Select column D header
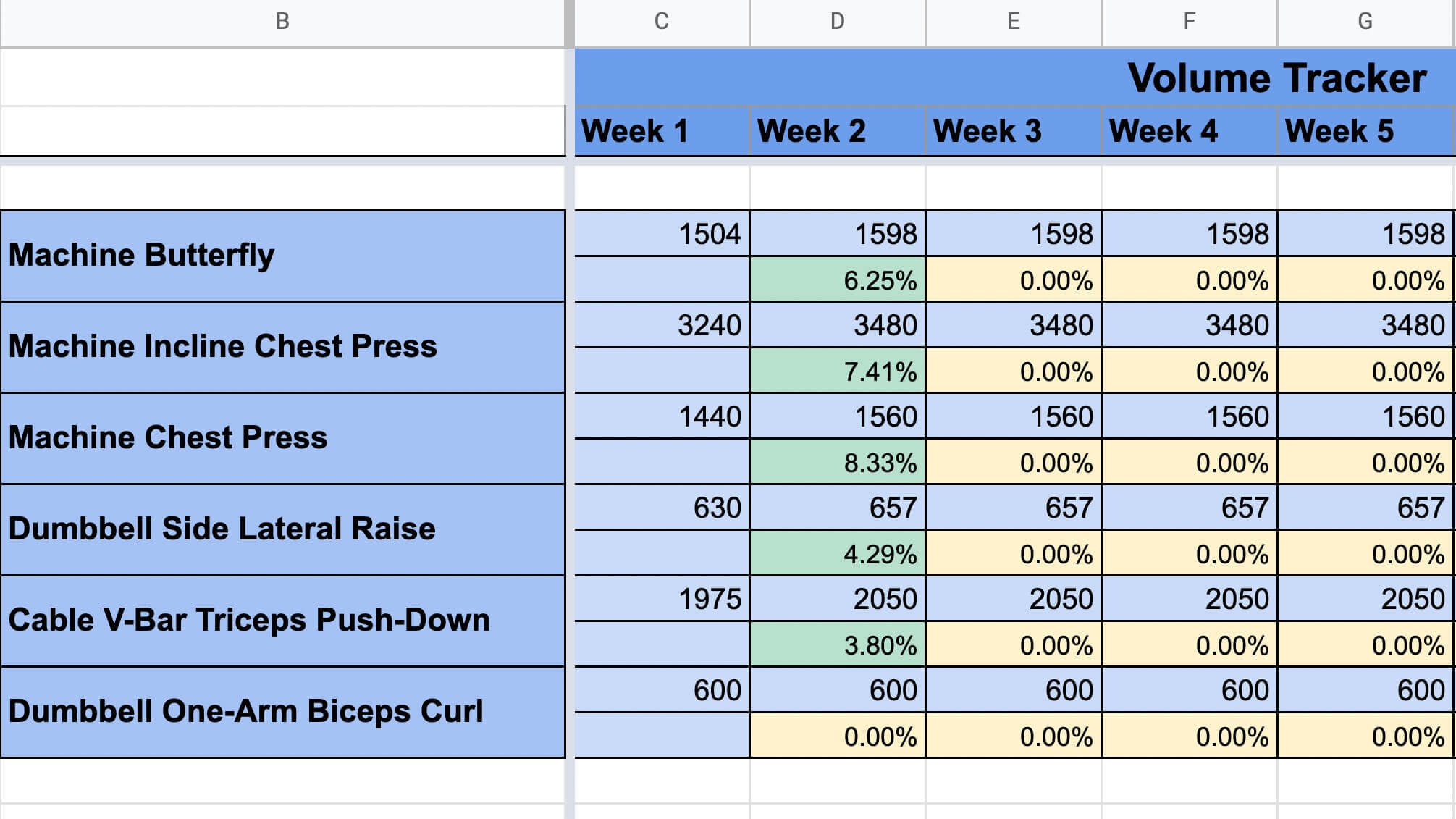The height and width of the screenshot is (819, 1456). pyautogui.click(x=838, y=22)
